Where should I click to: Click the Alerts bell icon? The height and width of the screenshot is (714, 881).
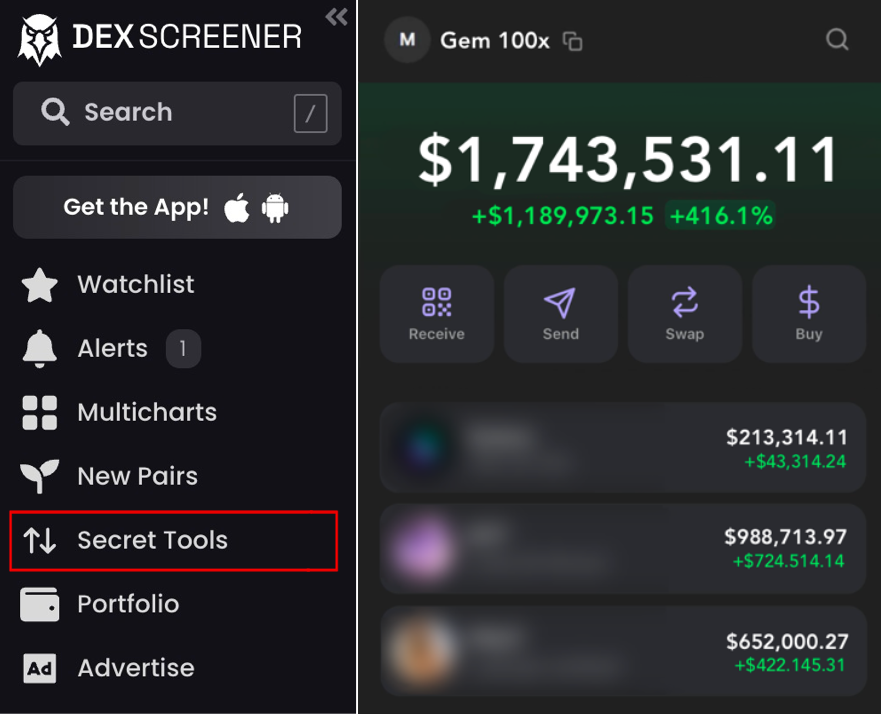point(39,349)
